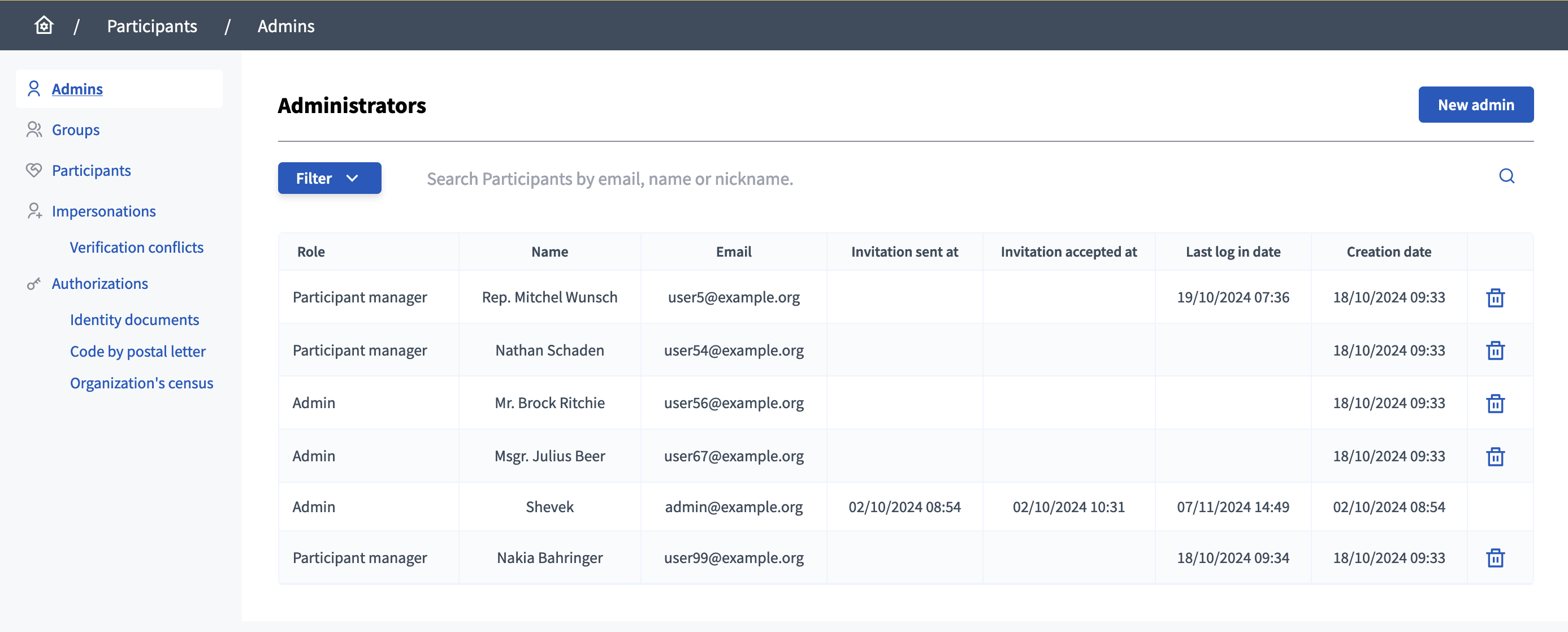Viewport: 1568px width, 632px height.
Task: Delete Rep. Mitchel Wunsch admin via trash icon
Action: point(1495,298)
